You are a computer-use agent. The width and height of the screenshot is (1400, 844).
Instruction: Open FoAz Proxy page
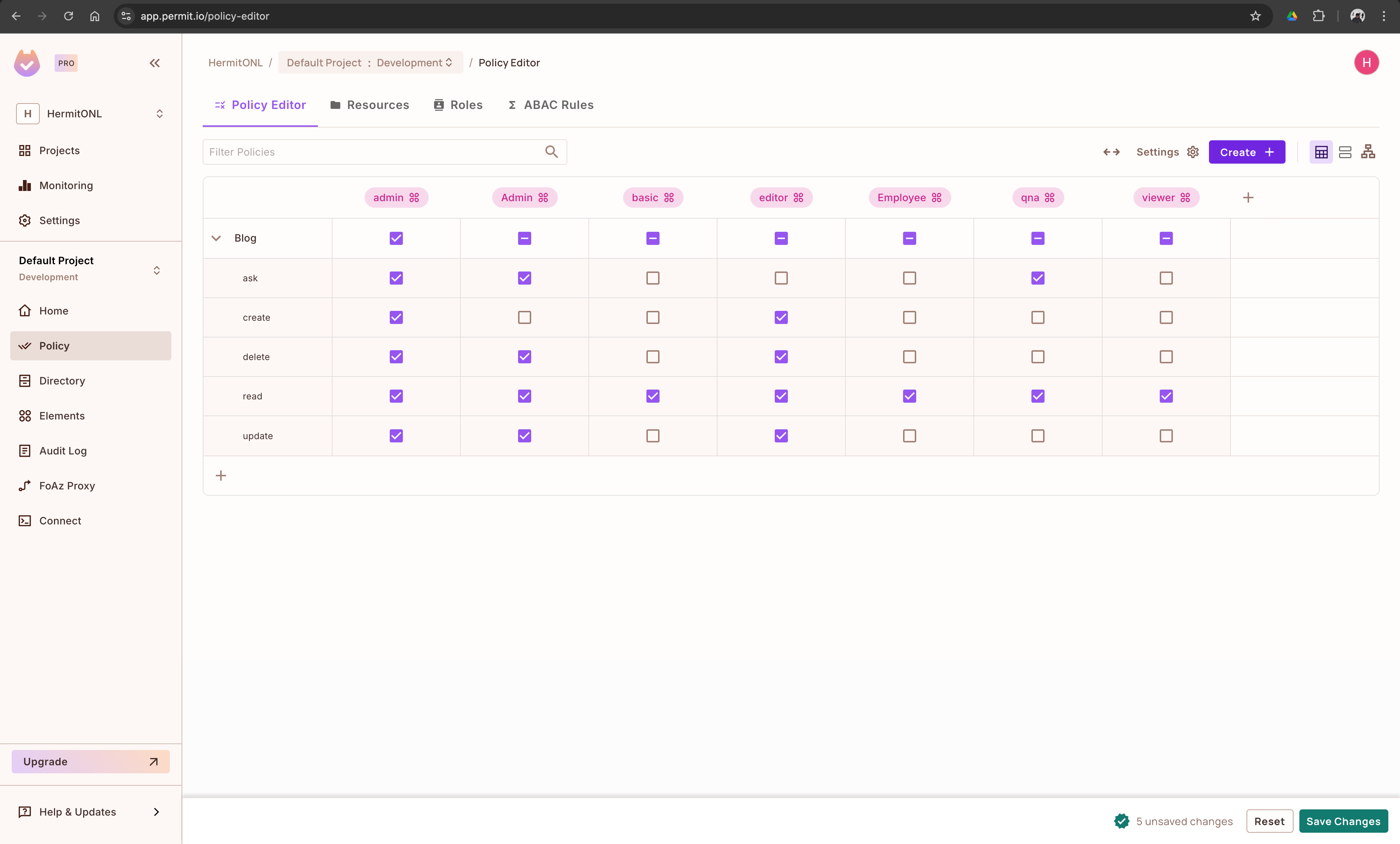[91, 486]
